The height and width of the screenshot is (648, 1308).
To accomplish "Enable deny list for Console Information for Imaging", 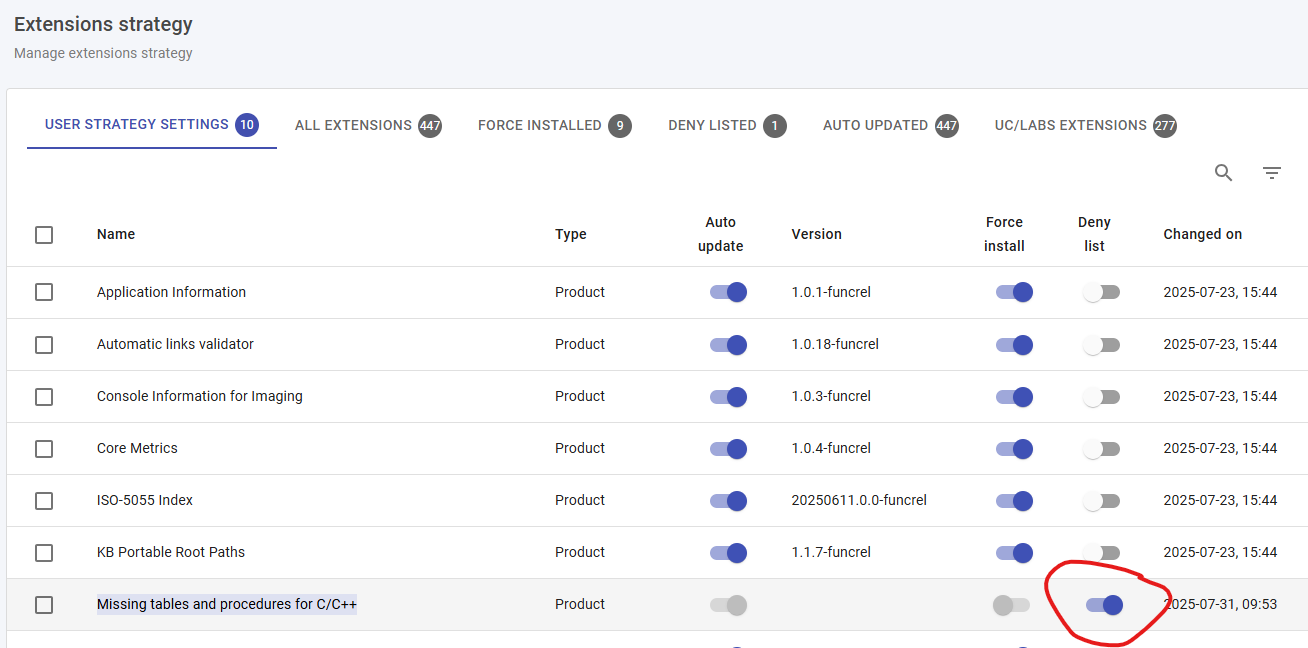I will tap(1101, 397).
